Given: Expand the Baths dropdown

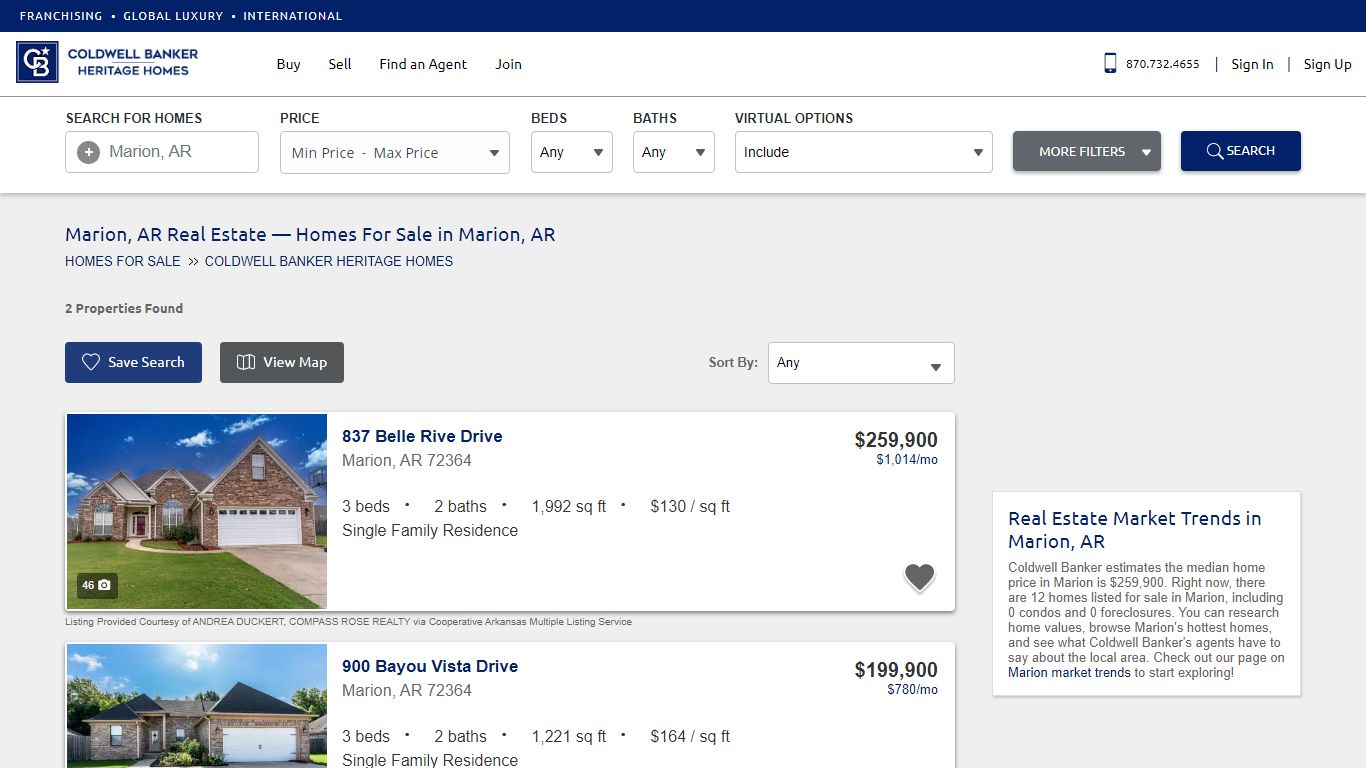Looking at the screenshot, I should 674,152.
